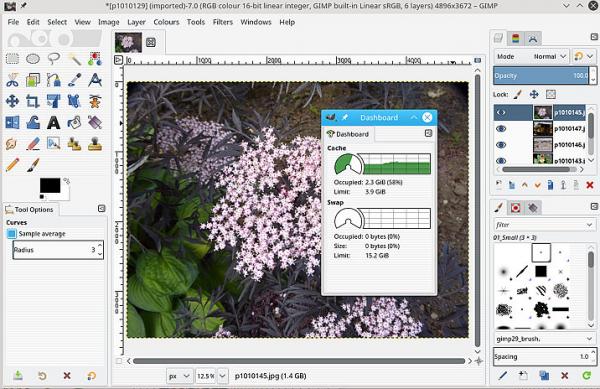
Task: Delete the selected layer with the red X
Action: click(x=590, y=186)
